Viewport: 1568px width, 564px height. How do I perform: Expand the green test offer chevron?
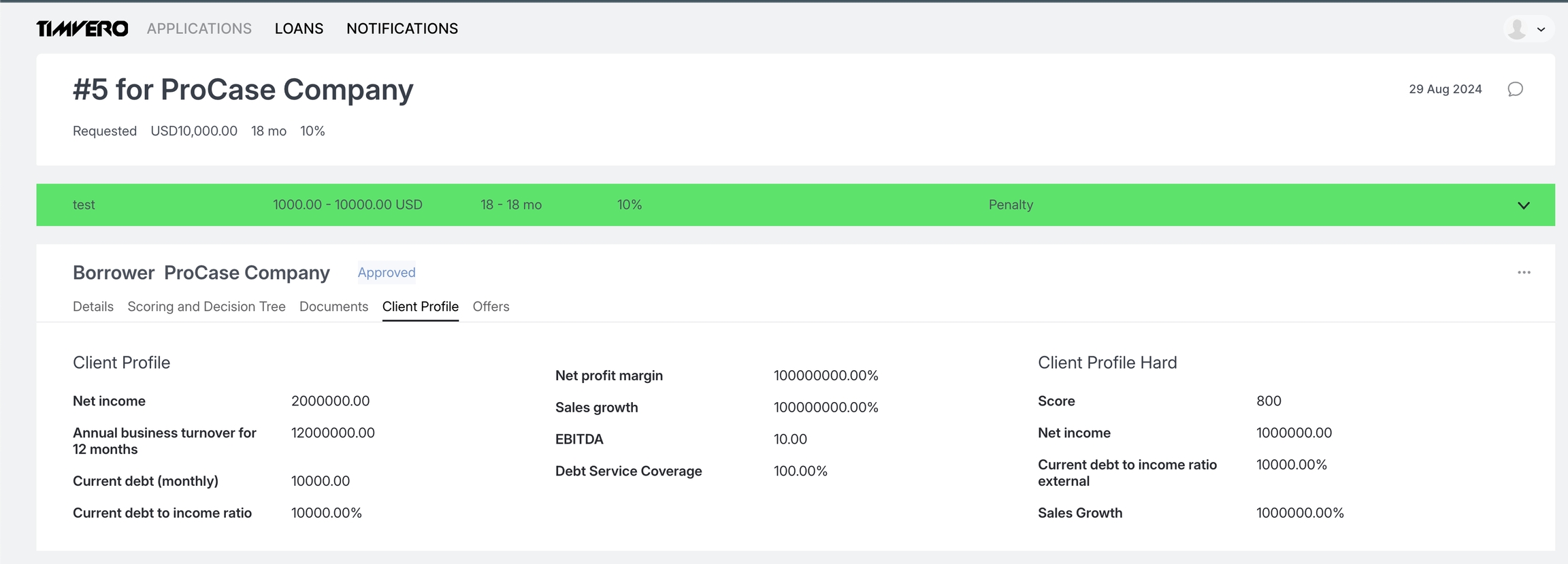(1524, 205)
